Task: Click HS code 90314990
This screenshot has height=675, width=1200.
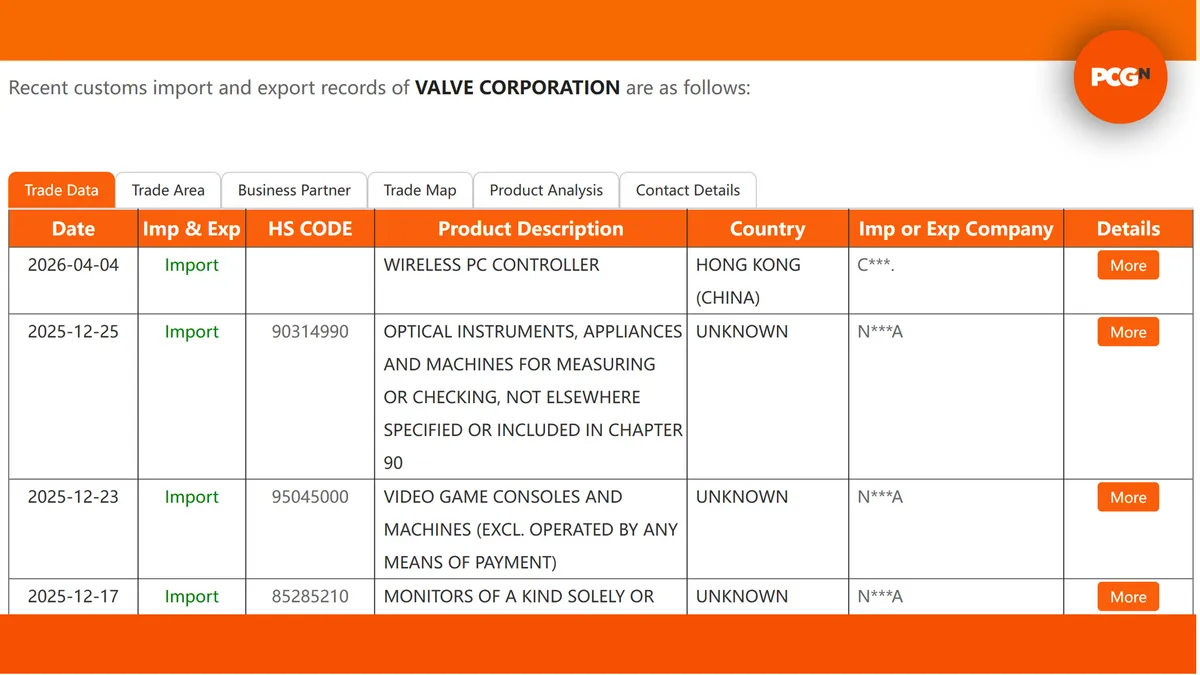Action: pyautogui.click(x=310, y=332)
